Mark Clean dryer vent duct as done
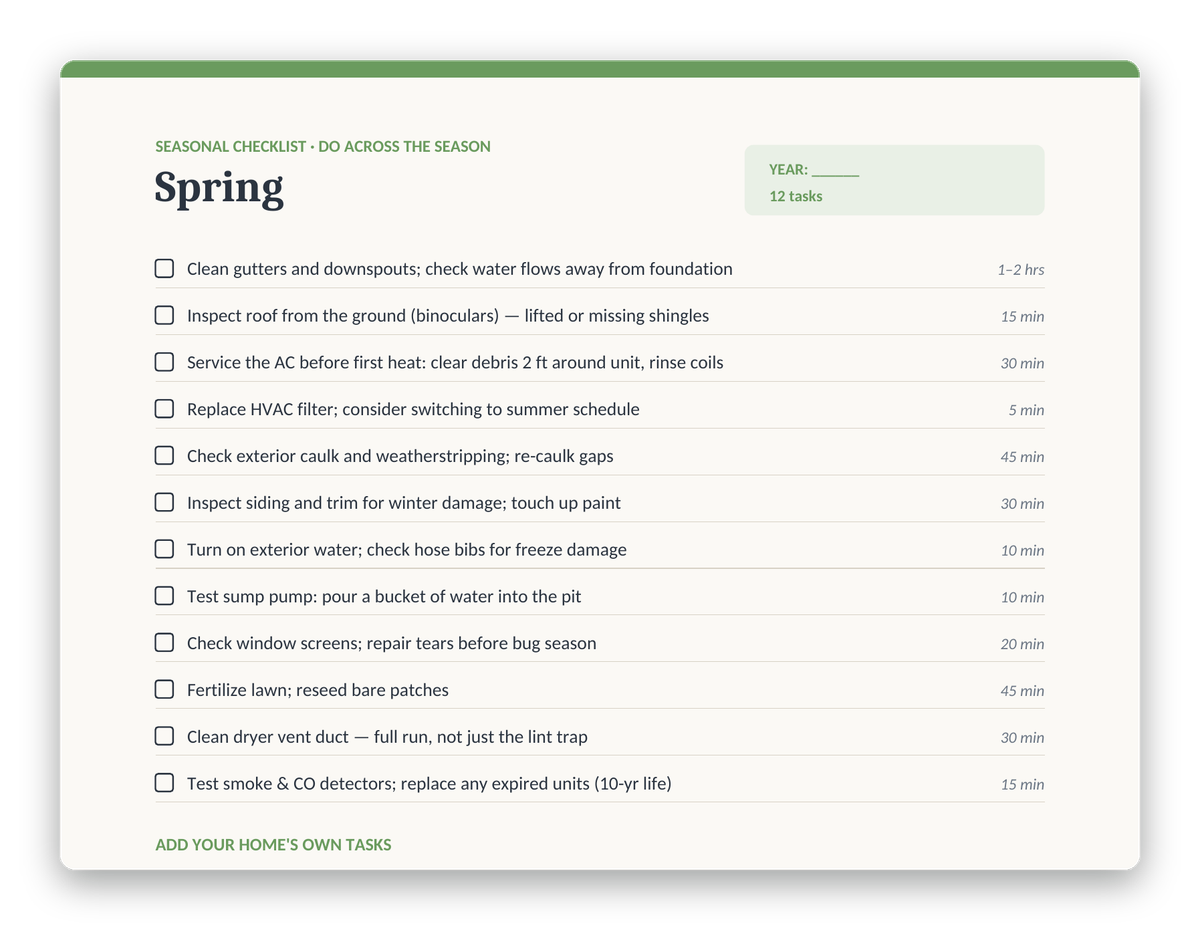Screen dimensions: 1200x930 tap(164, 736)
